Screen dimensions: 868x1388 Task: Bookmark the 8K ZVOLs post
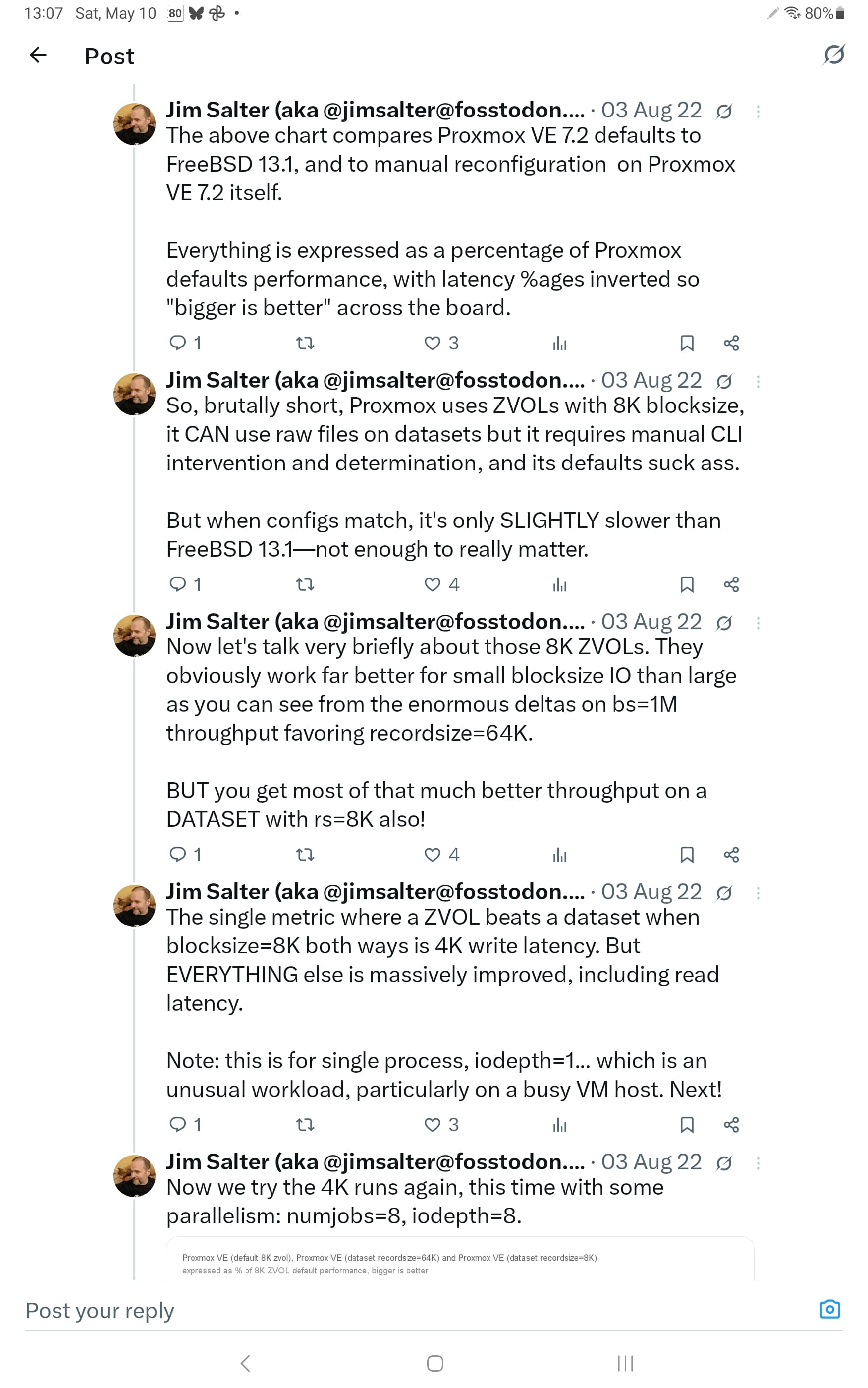point(687,855)
